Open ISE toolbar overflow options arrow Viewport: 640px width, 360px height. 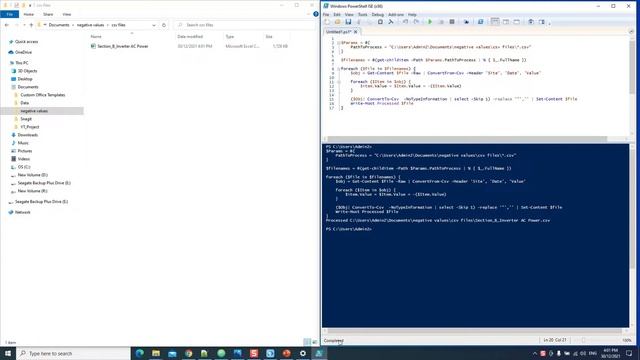(549, 23)
